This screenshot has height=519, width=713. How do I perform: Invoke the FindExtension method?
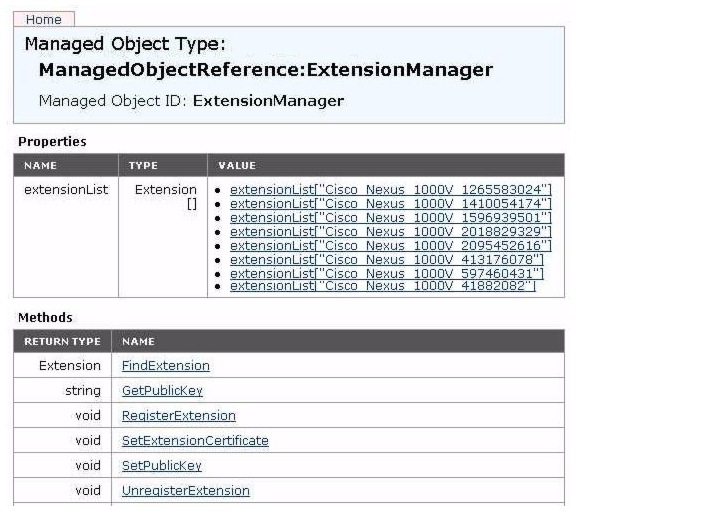[166, 366]
